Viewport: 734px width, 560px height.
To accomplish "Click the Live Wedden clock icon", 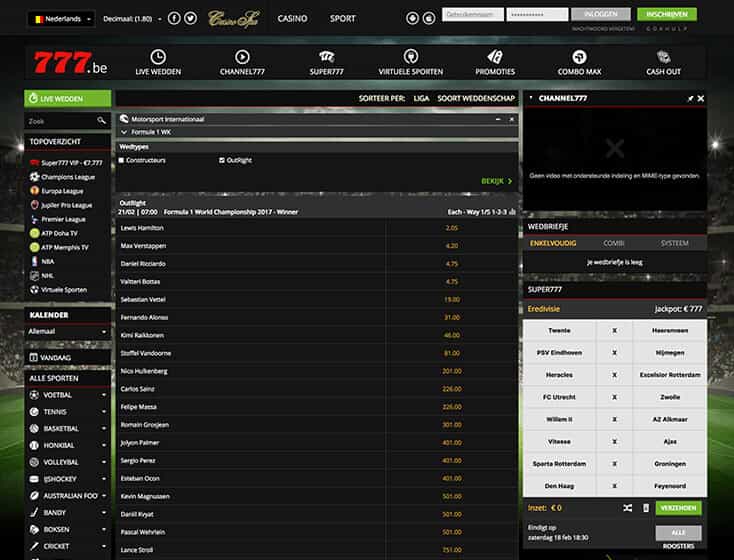I will [x=158, y=57].
